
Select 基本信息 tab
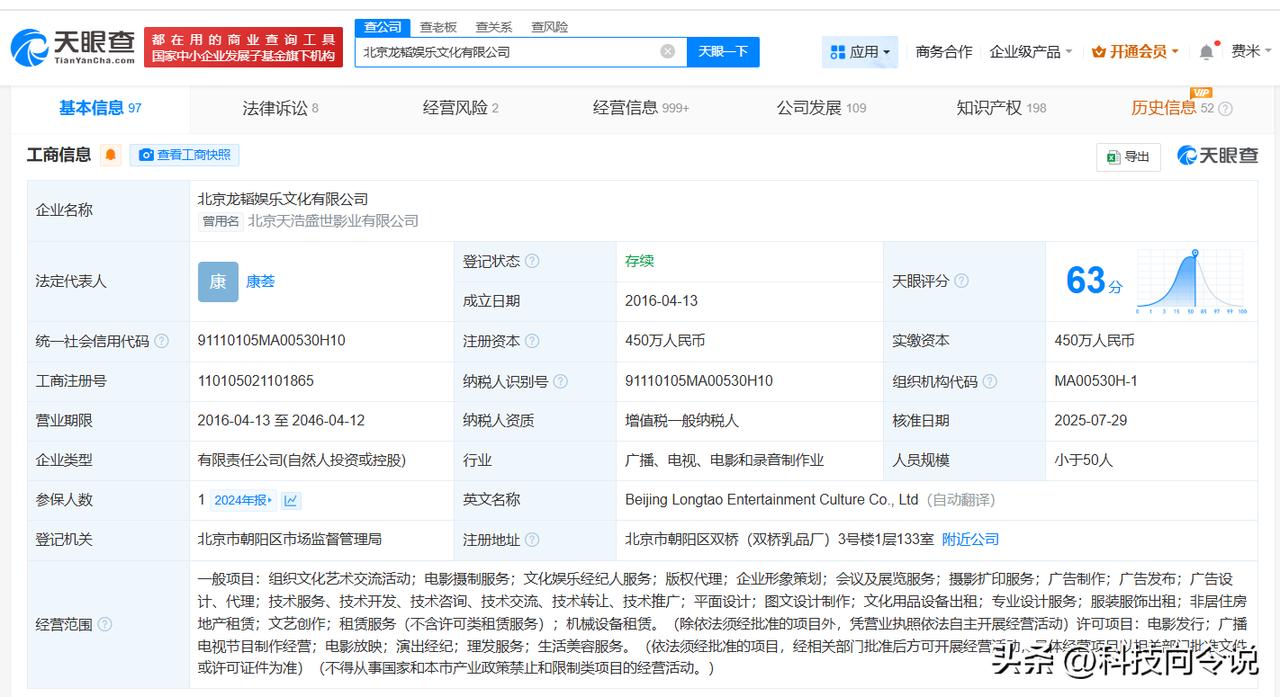(x=100, y=108)
